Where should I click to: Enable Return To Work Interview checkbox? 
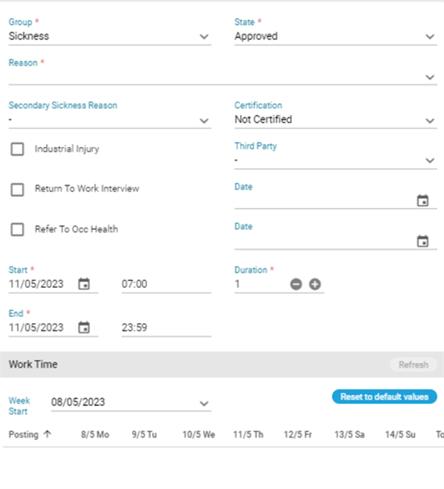point(17,190)
